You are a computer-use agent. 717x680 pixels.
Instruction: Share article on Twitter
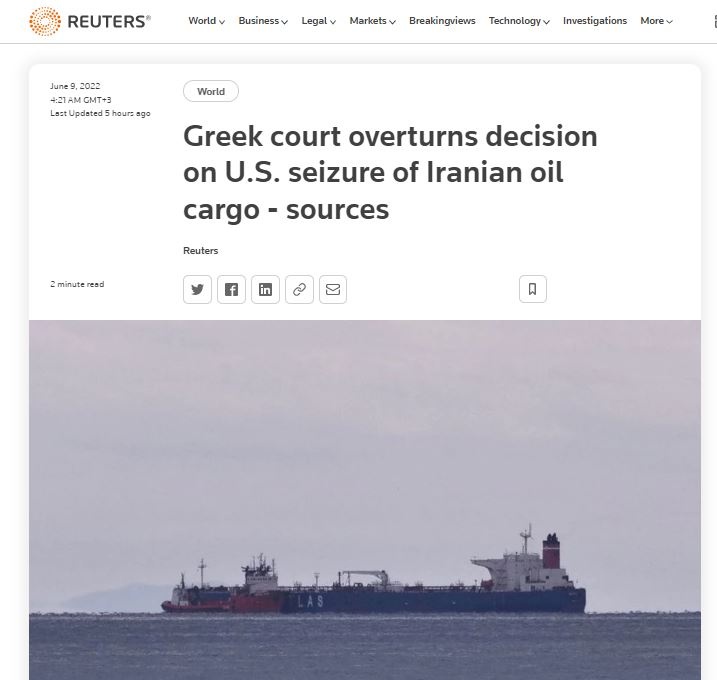[x=197, y=289]
